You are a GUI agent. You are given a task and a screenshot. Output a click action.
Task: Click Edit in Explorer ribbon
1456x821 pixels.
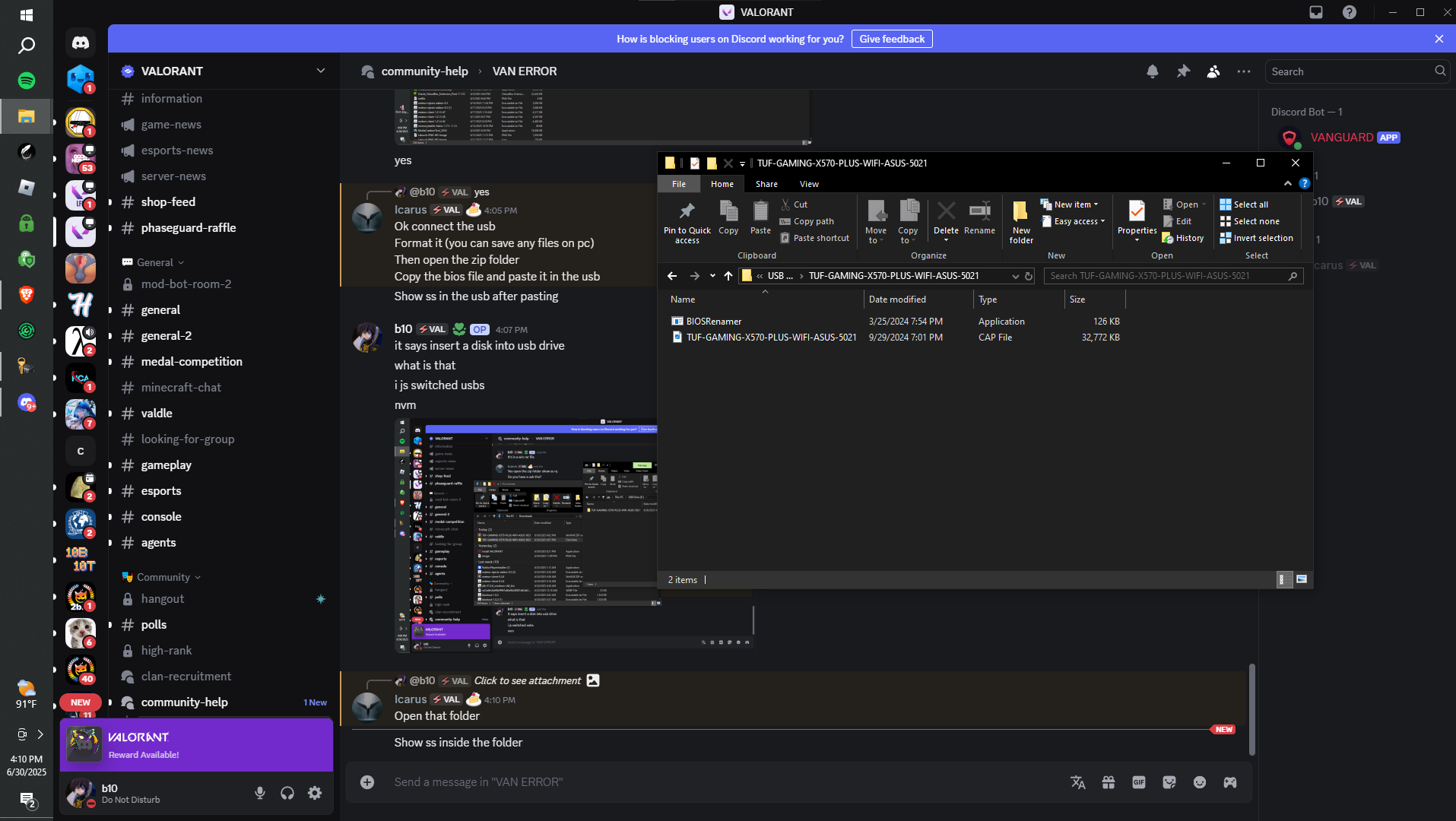pyautogui.click(x=1177, y=221)
